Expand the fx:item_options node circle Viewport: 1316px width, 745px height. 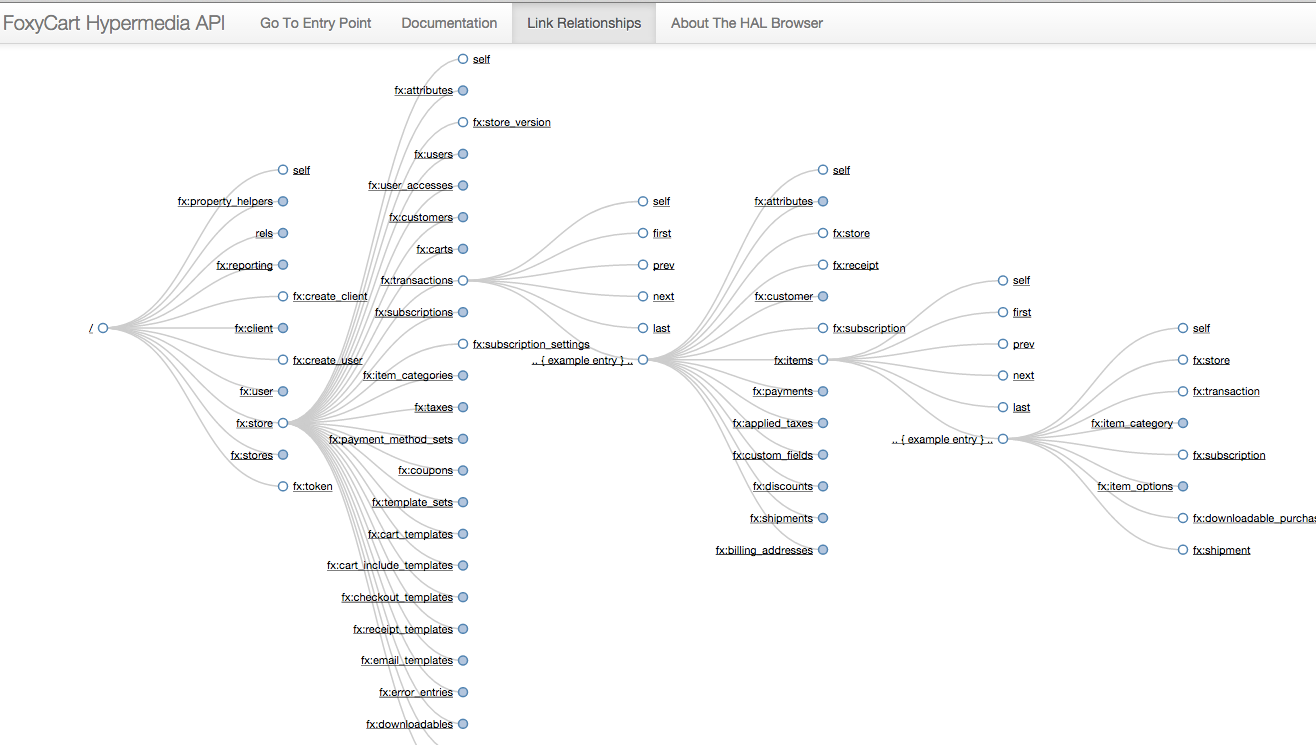[1183, 486]
